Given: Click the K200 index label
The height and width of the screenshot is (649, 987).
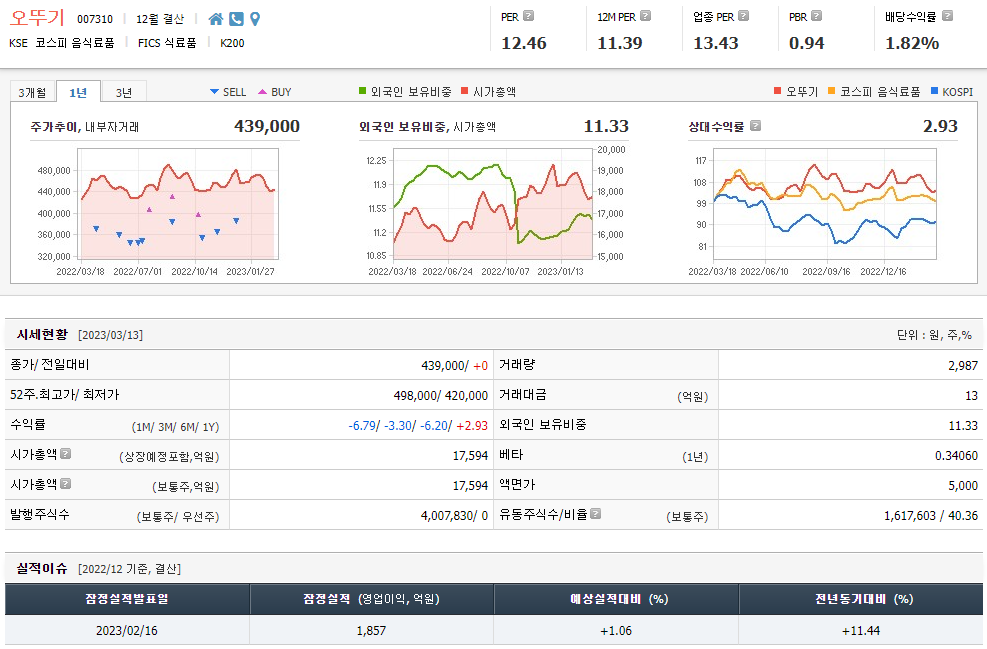Looking at the screenshot, I should (232, 43).
